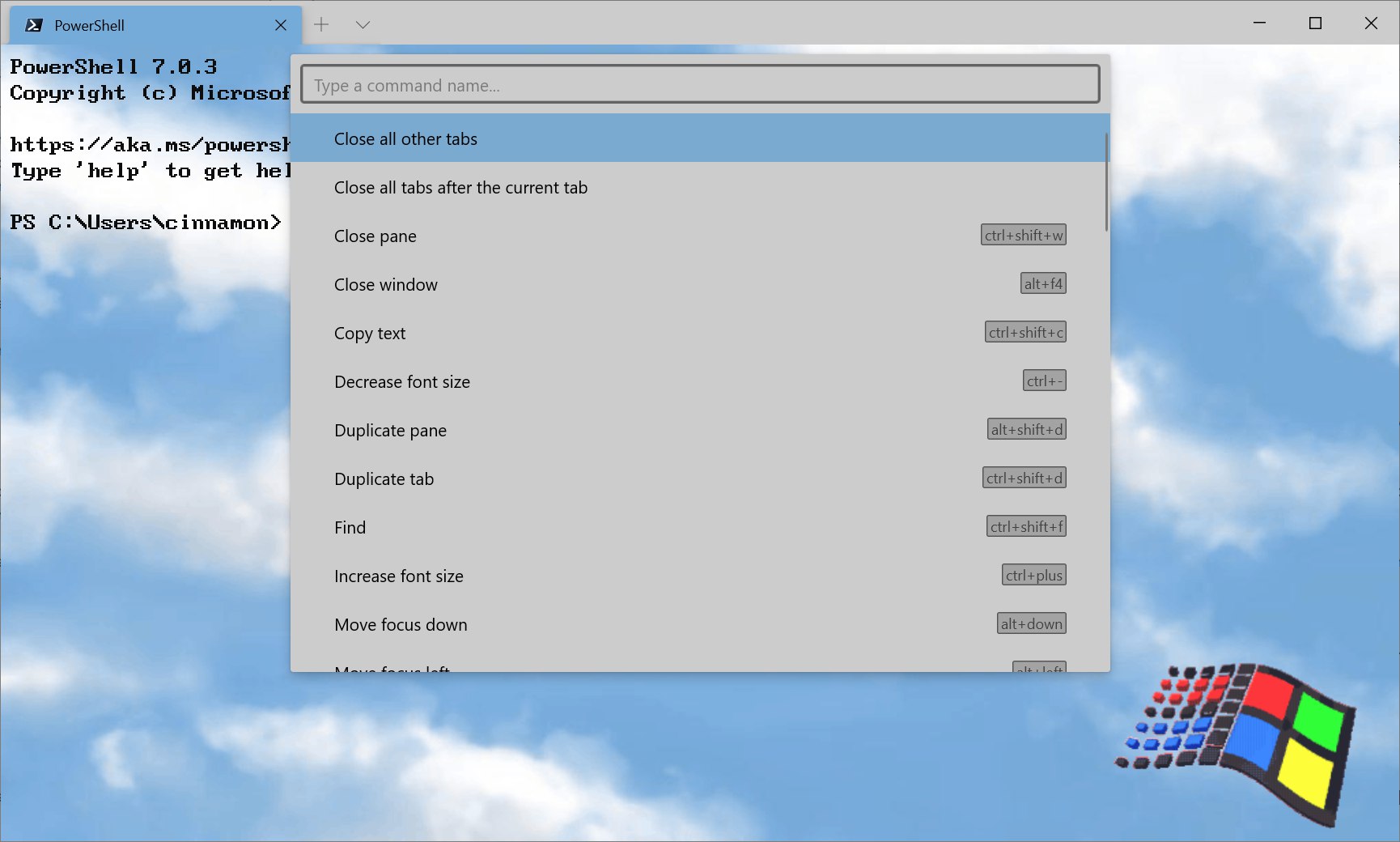The width and height of the screenshot is (1400, 842).
Task: Click the command palette scrollbar thumb
Action: [x=1106, y=181]
